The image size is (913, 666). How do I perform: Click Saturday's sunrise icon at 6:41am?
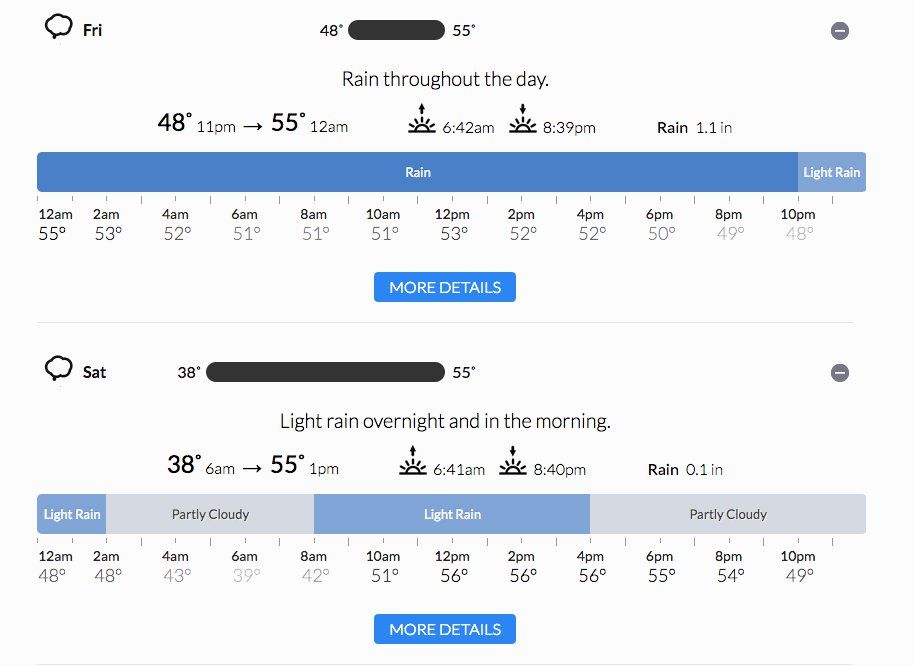tap(413, 461)
